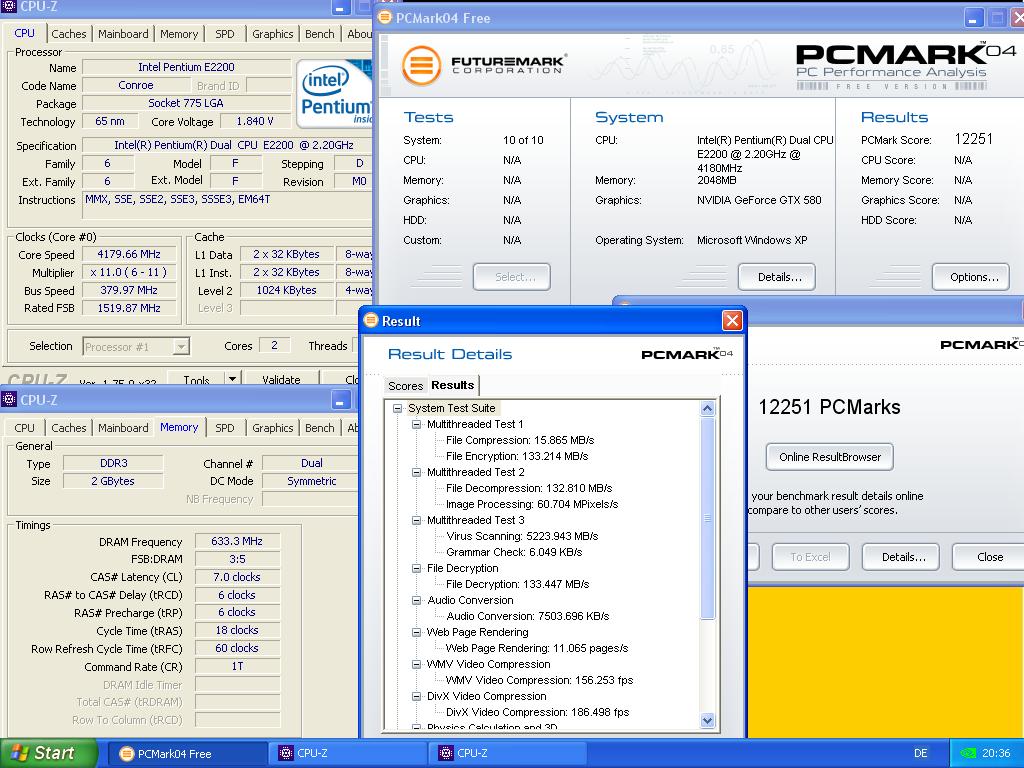Click the Validate button in CPU-Z
Image resolution: width=1024 pixels, height=768 pixels.
click(x=281, y=379)
